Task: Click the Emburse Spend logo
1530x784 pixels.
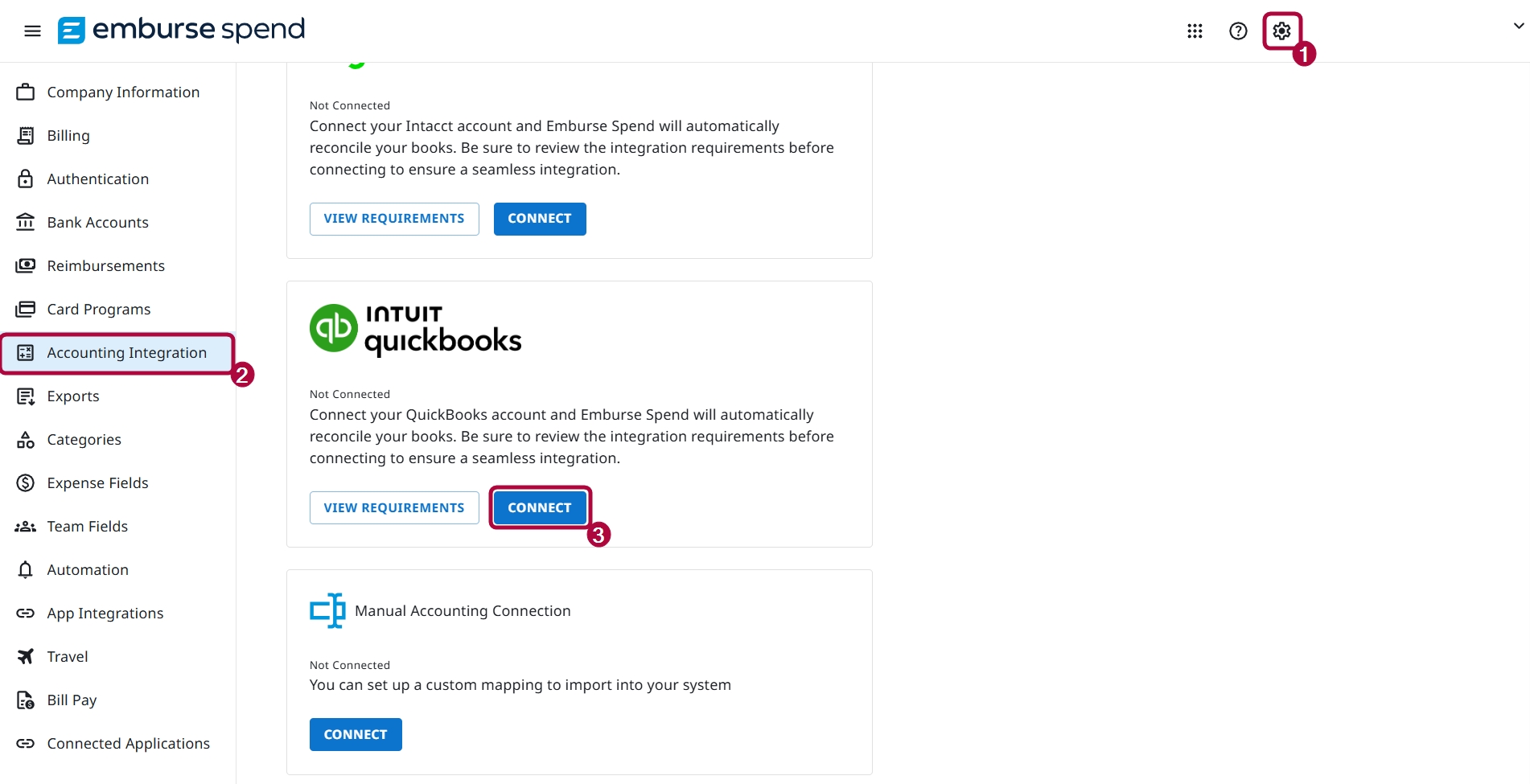Action: (x=182, y=31)
